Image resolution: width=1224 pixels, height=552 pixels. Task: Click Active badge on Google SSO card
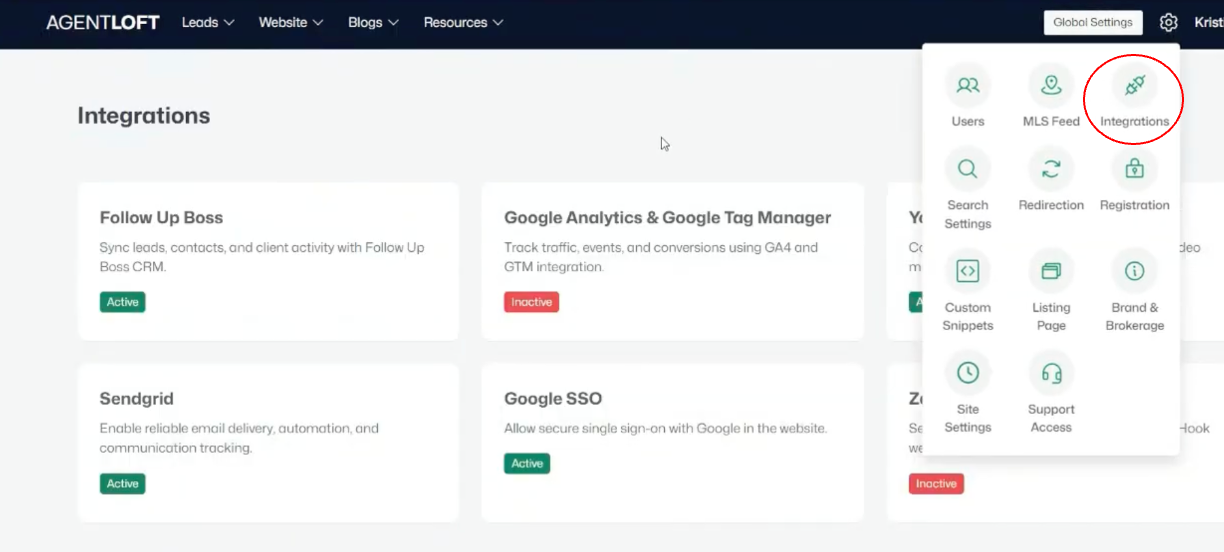[x=527, y=464]
